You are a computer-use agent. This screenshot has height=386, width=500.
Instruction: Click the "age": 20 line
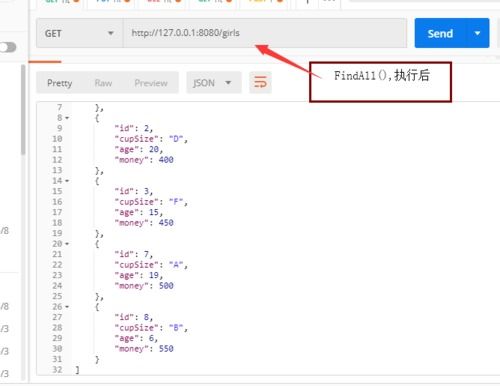pos(139,149)
